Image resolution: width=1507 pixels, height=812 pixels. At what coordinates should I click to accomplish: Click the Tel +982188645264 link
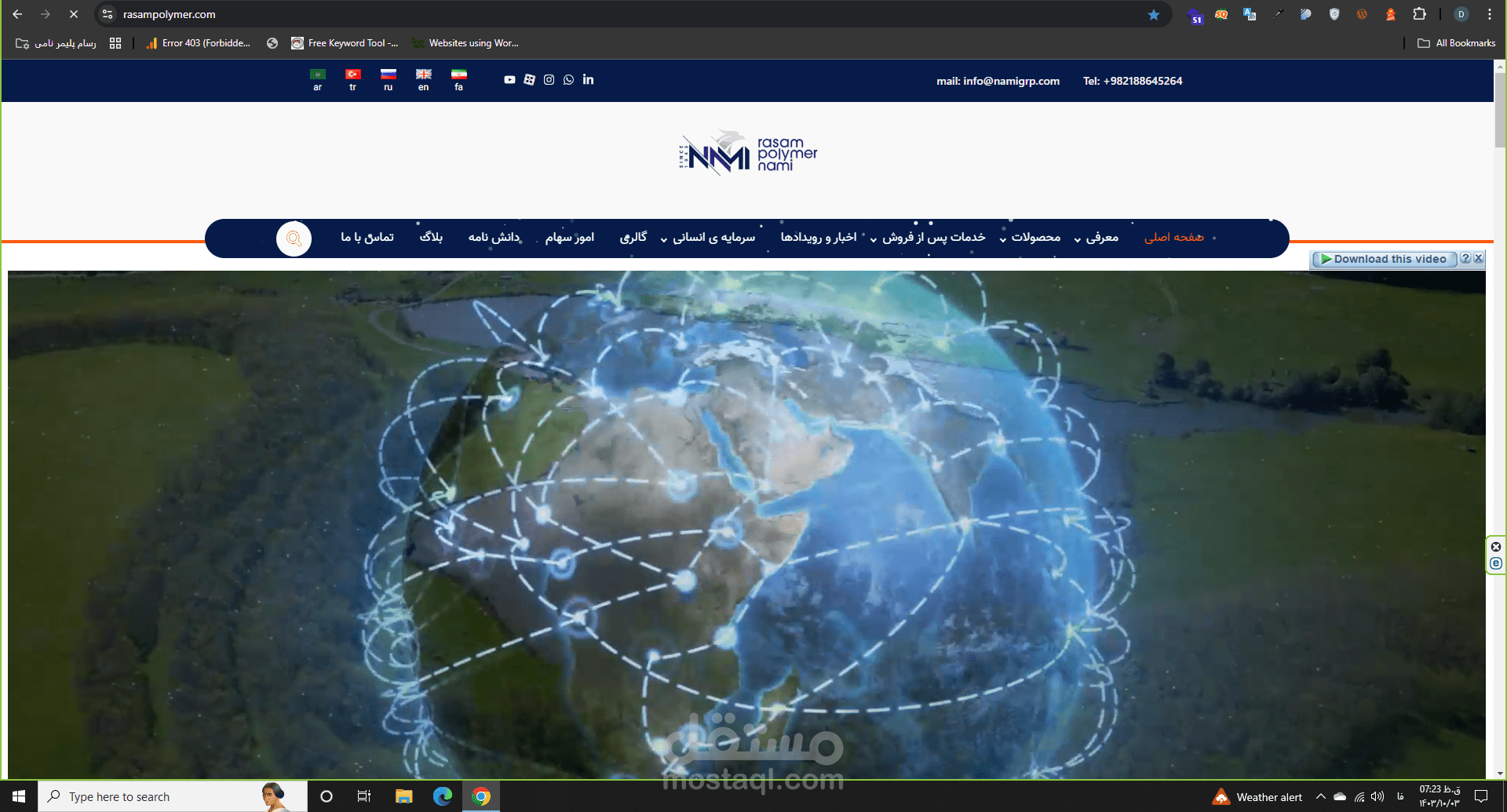click(x=1133, y=81)
